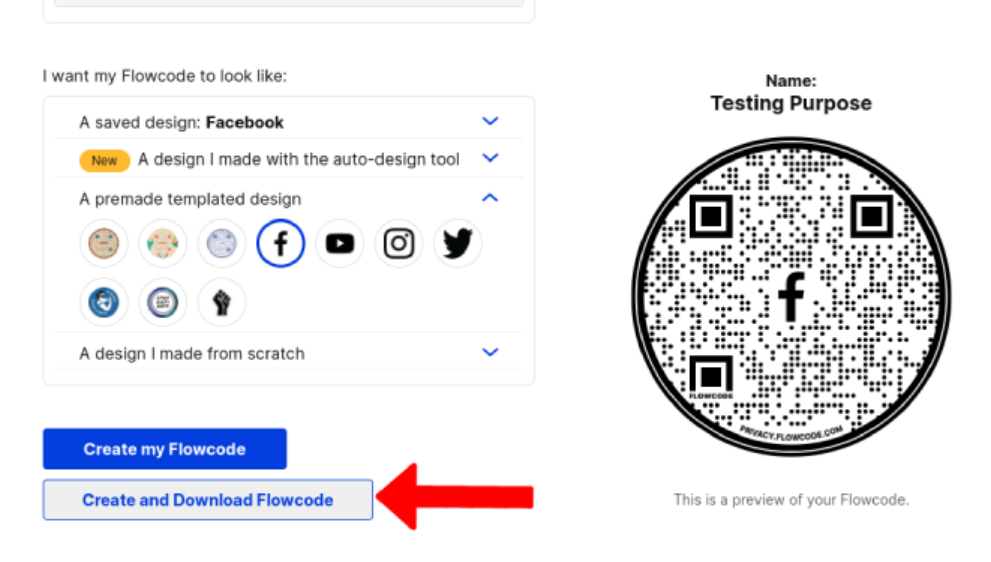The image size is (991, 562).
Task: Select the light blue circular template
Action: pyautogui.click(x=222, y=243)
